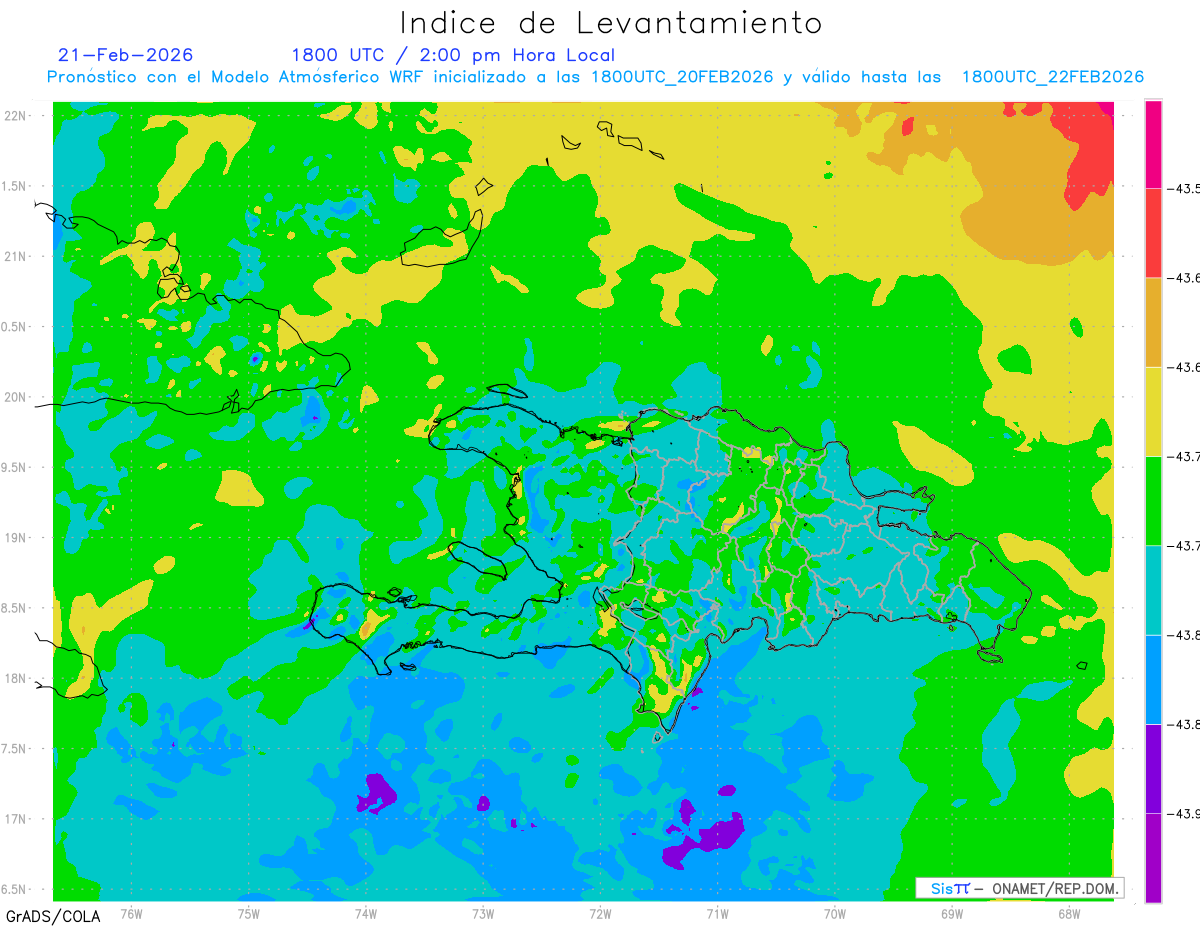Image resolution: width=1200 pixels, height=927 pixels.
Task: Click the '71W' longitude label
Action: click(717, 913)
